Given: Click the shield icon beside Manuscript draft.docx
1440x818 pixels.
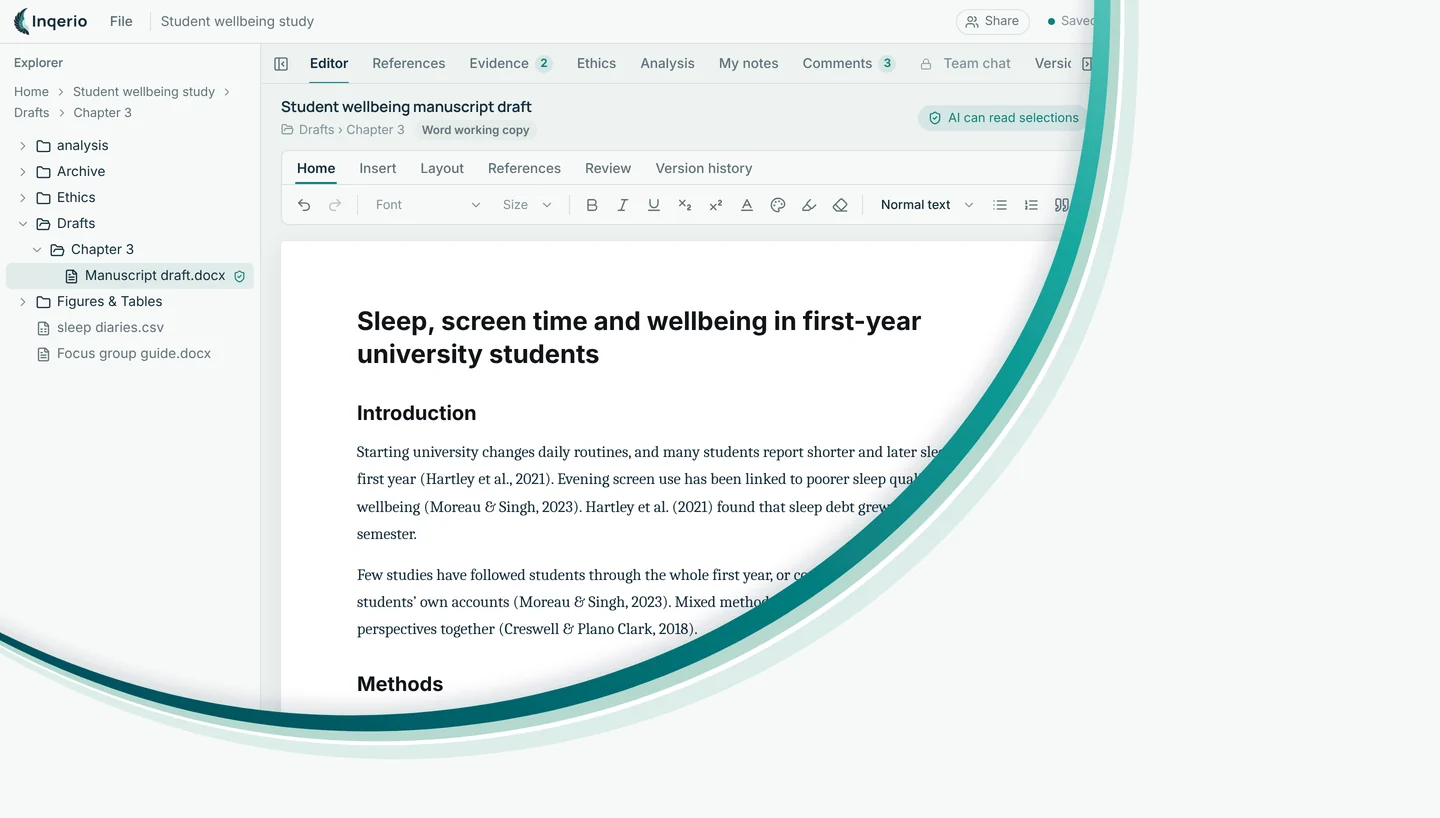Looking at the screenshot, I should click(240, 277).
